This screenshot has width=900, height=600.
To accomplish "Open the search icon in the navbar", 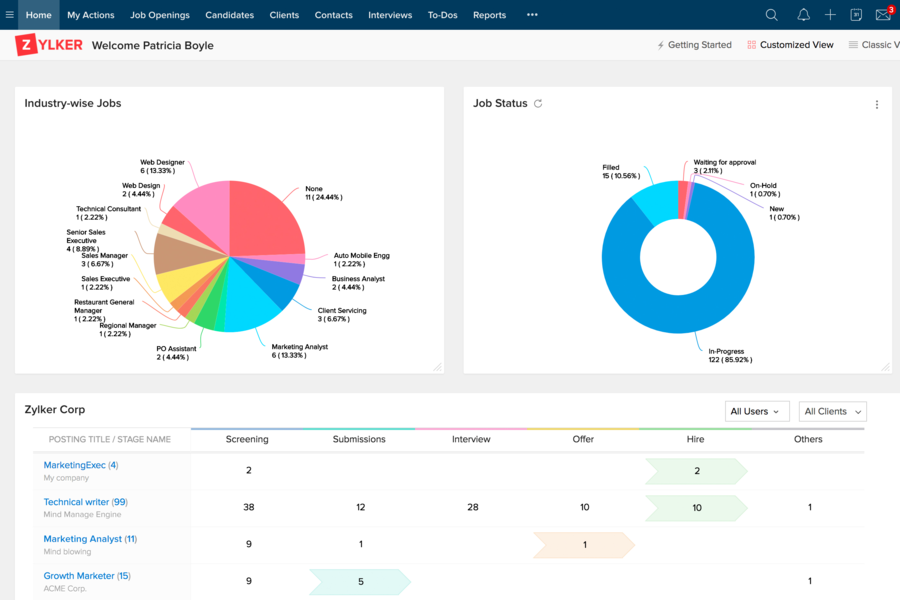I will pos(770,15).
